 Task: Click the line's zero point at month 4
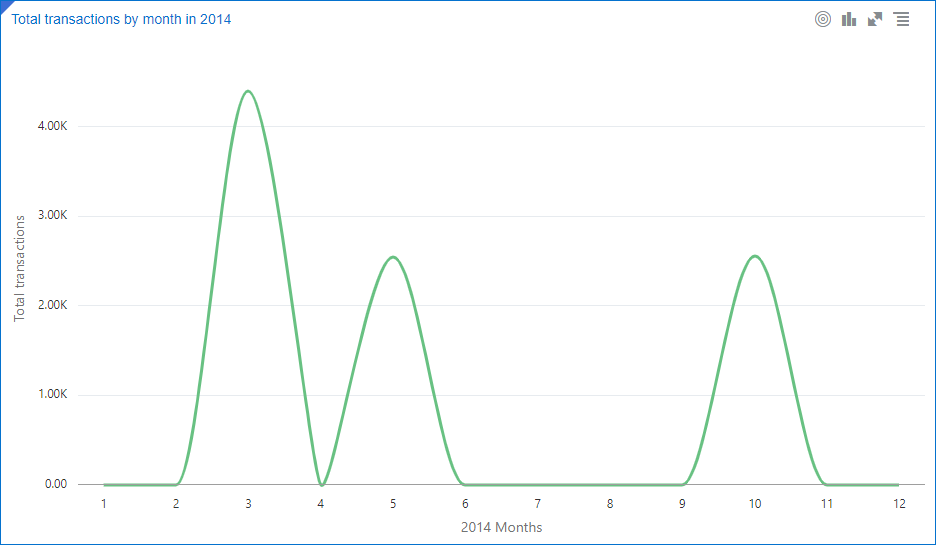321,485
